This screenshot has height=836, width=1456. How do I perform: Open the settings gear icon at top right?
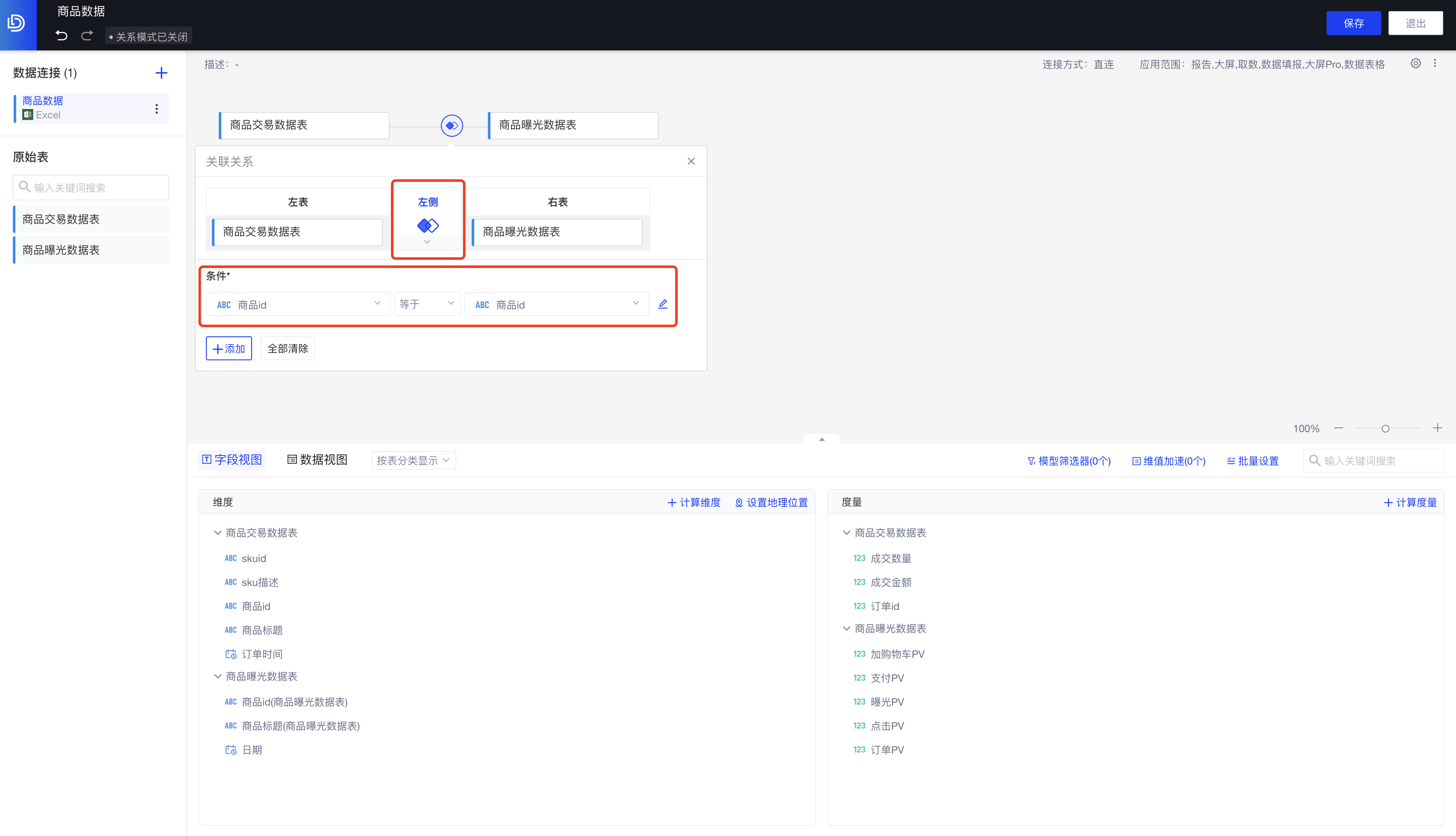click(x=1416, y=64)
